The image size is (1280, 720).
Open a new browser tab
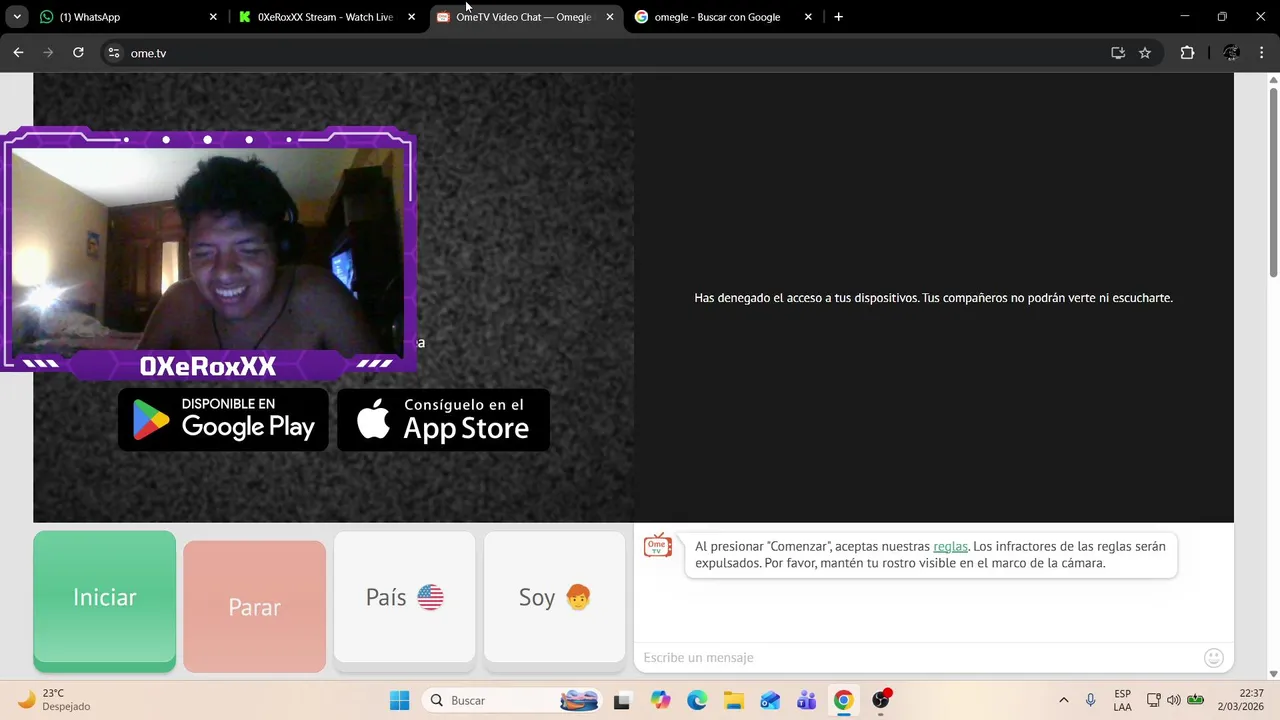[x=838, y=17]
